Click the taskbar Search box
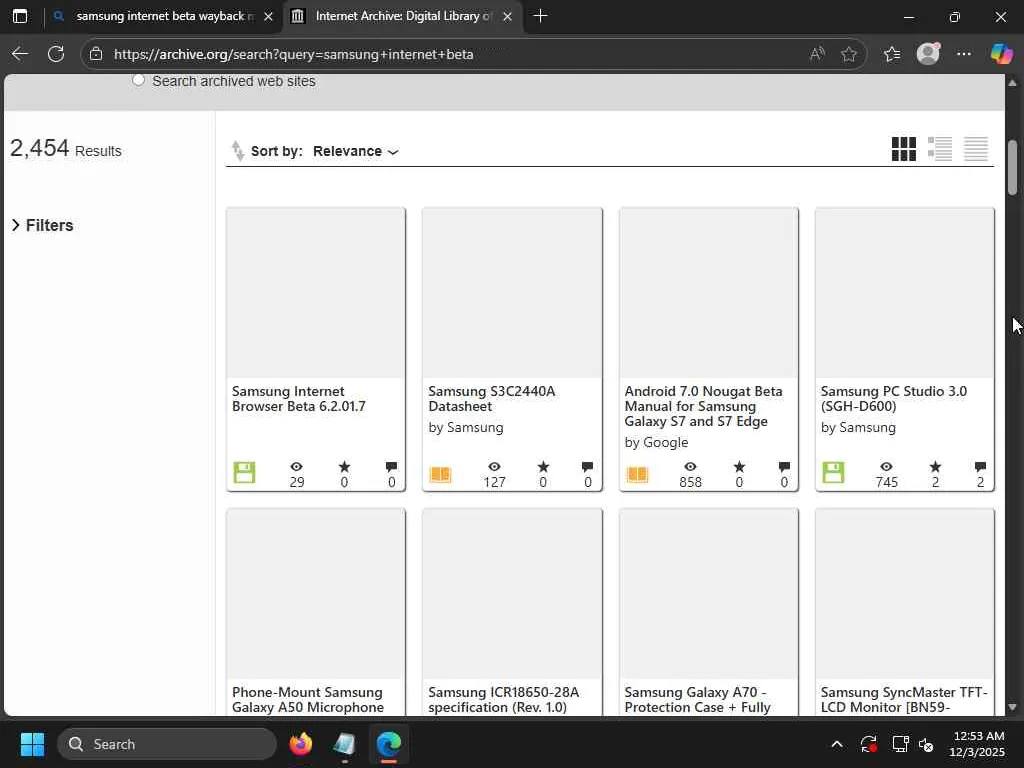1024x768 pixels. click(167, 744)
